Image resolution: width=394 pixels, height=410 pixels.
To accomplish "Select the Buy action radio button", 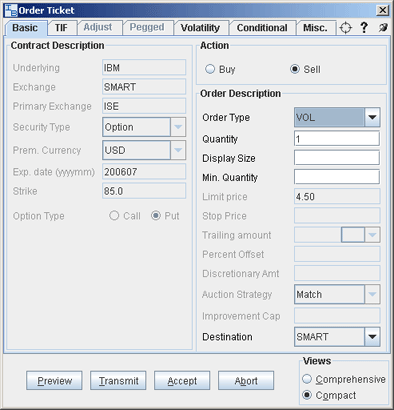I will point(210,69).
